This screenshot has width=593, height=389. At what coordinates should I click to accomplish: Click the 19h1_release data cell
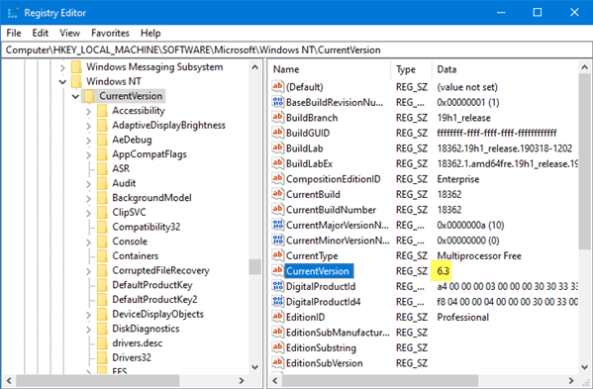click(x=464, y=118)
